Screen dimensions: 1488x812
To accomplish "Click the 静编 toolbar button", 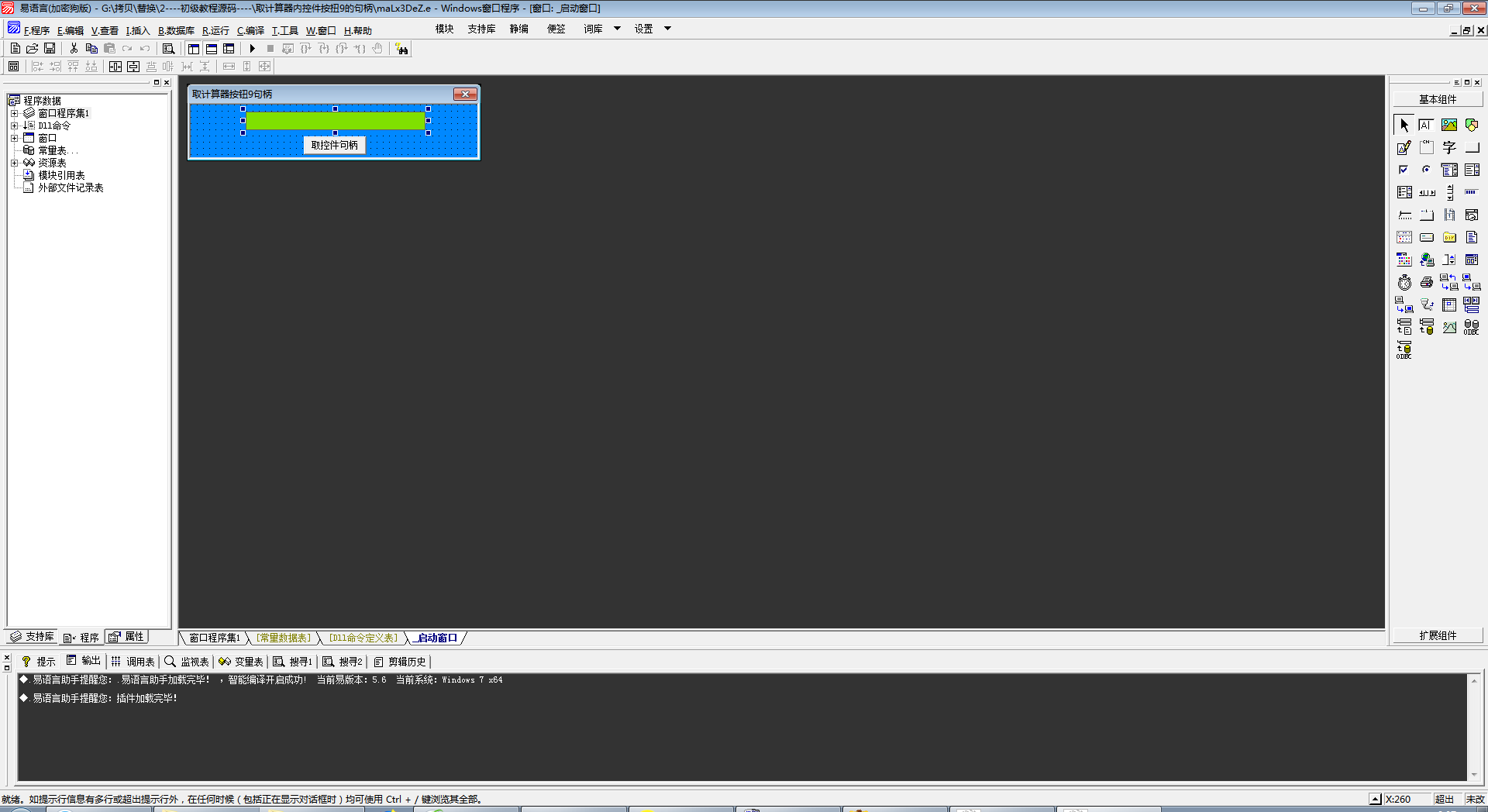I will (x=518, y=29).
